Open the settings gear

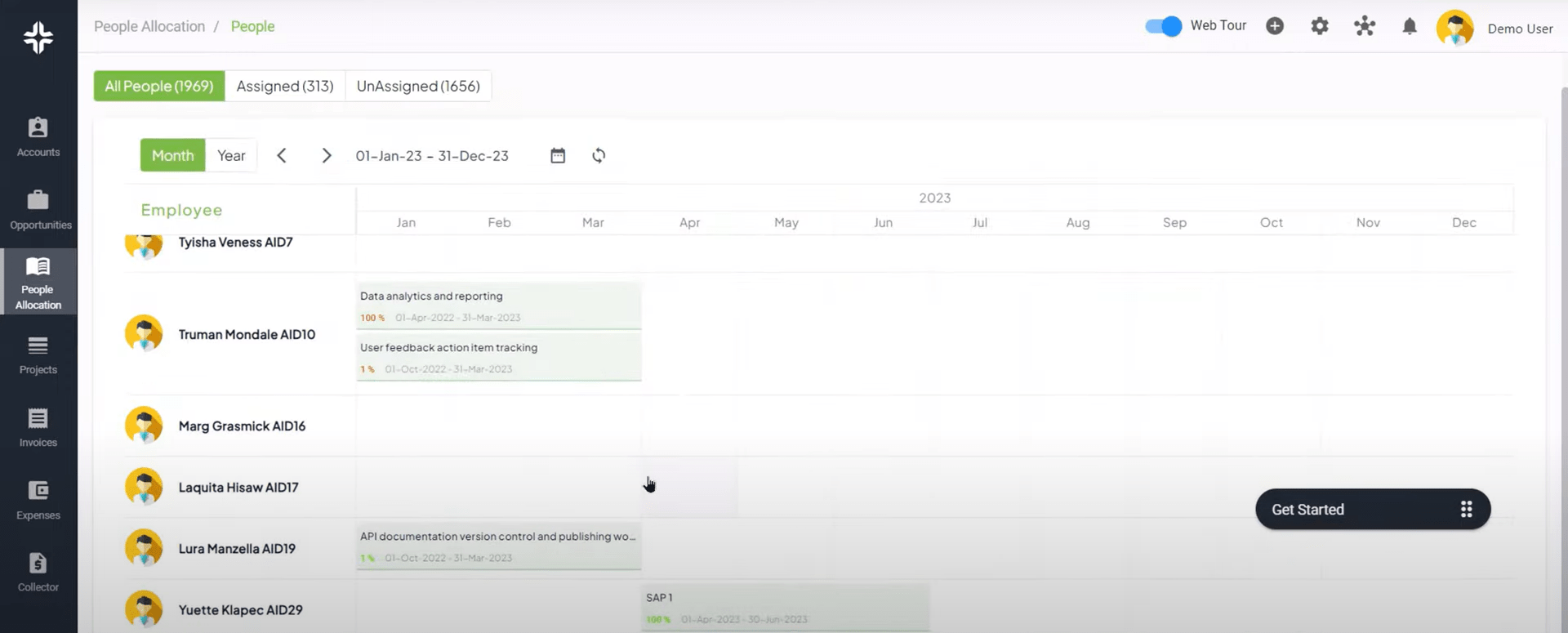[1319, 27]
